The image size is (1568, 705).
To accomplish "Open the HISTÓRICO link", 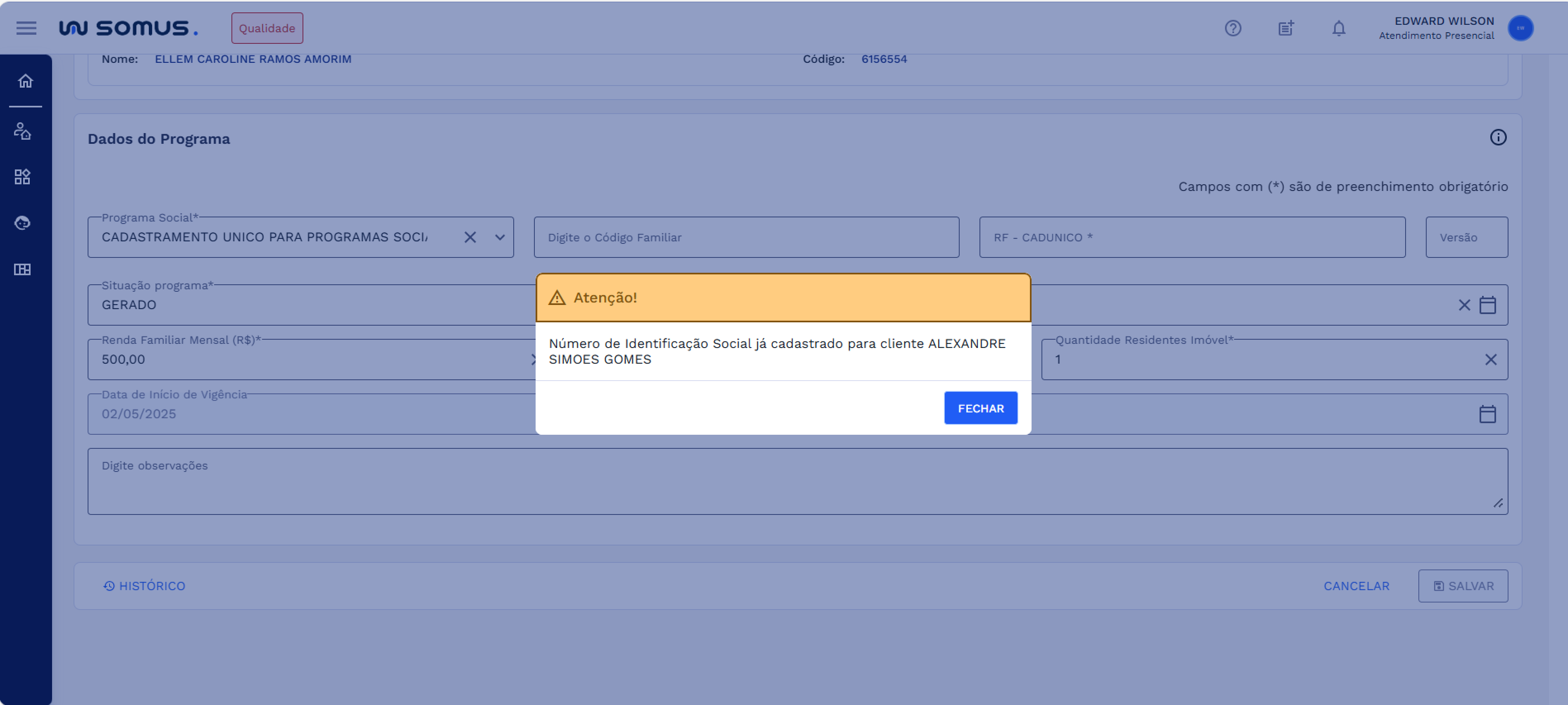I will tap(144, 586).
